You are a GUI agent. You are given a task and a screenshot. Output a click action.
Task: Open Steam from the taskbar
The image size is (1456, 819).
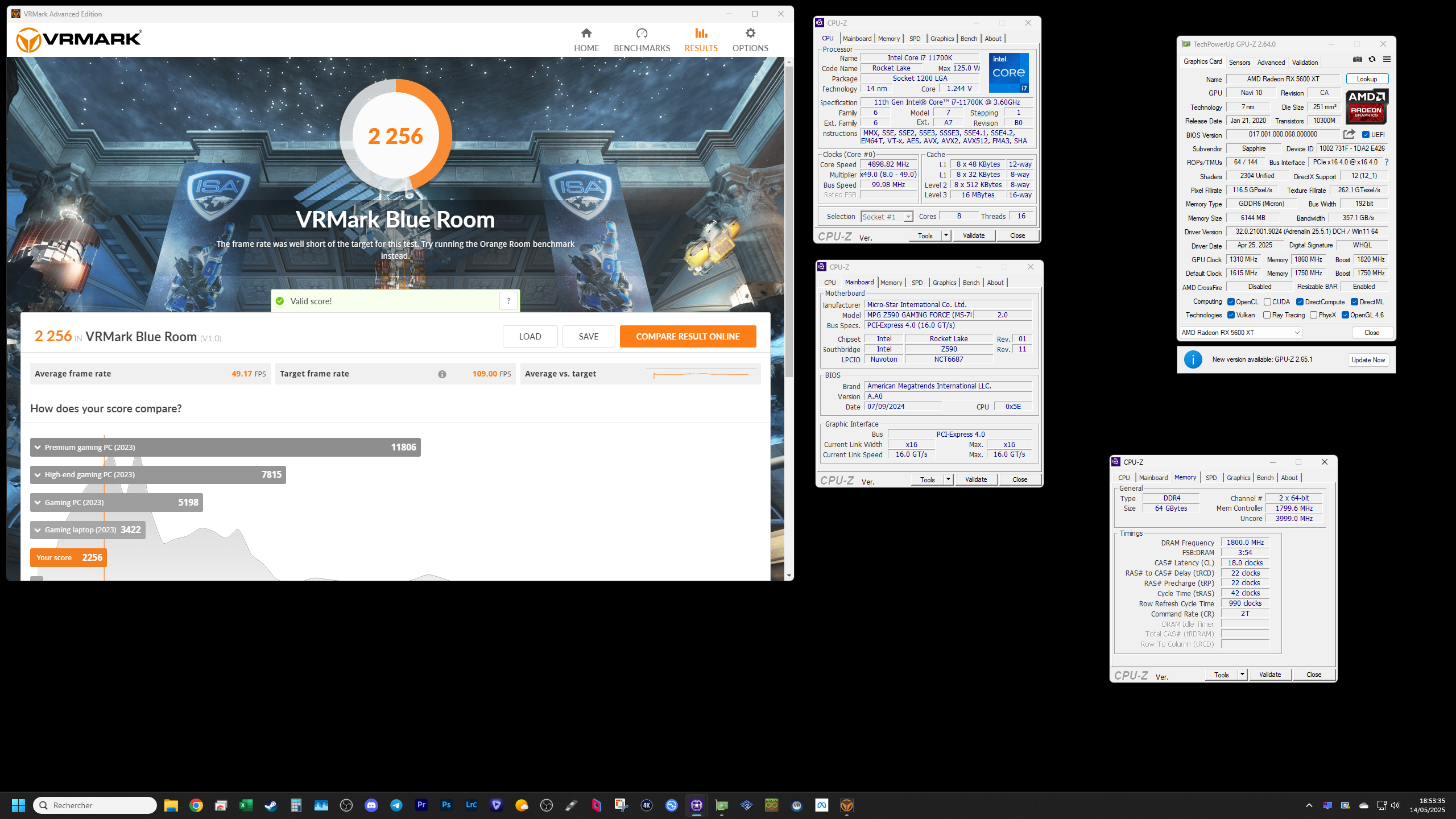tap(271, 805)
